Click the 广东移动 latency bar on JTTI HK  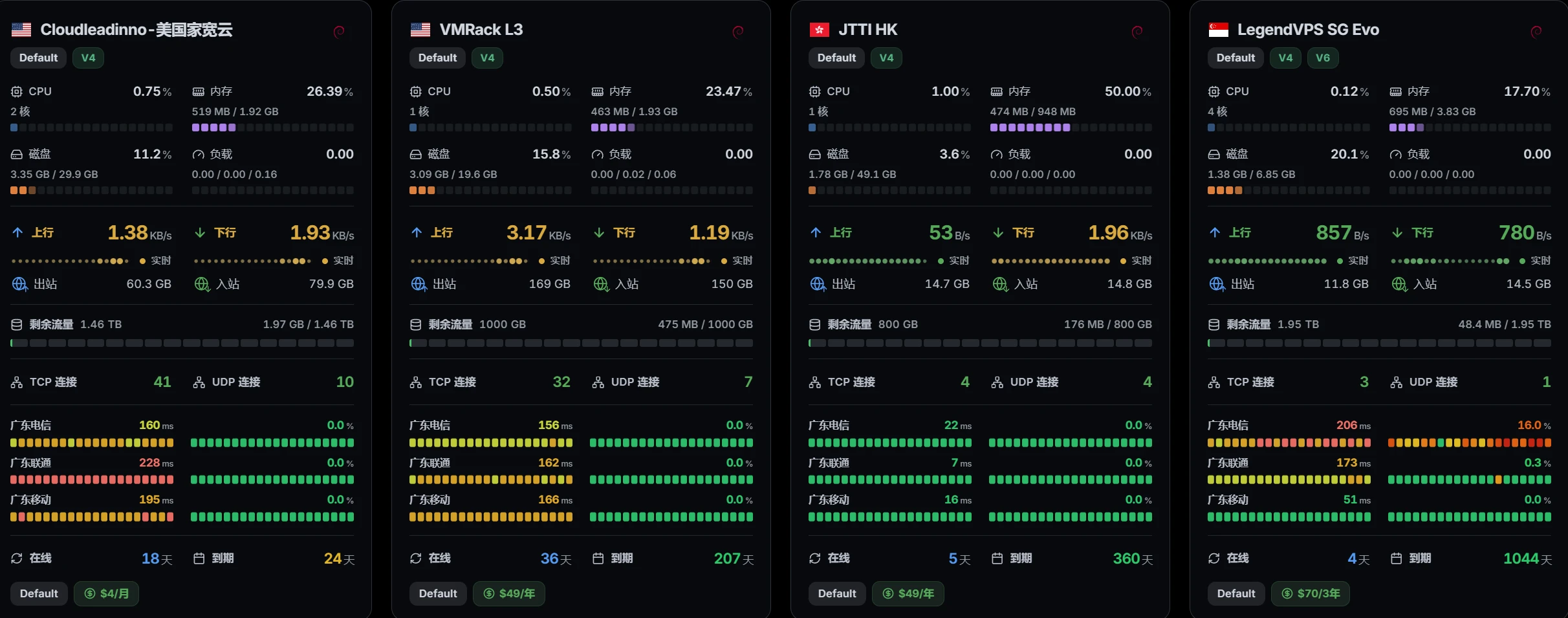tap(890, 516)
